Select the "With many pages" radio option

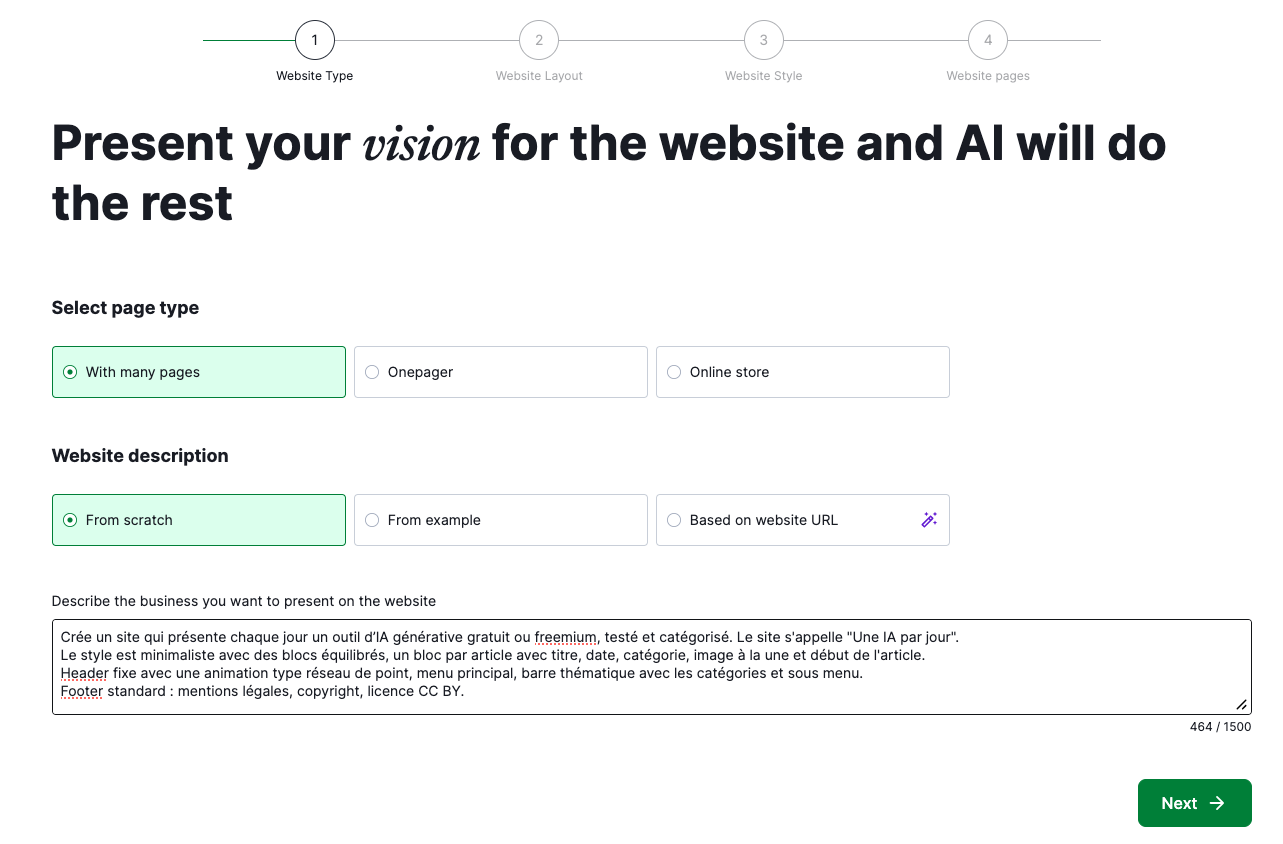click(70, 372)
